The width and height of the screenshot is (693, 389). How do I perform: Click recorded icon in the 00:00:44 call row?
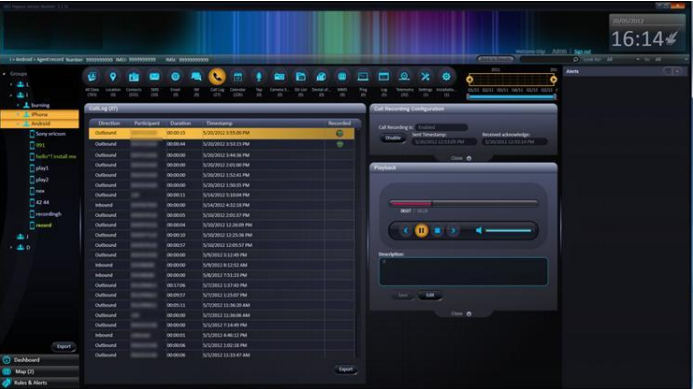339,144
